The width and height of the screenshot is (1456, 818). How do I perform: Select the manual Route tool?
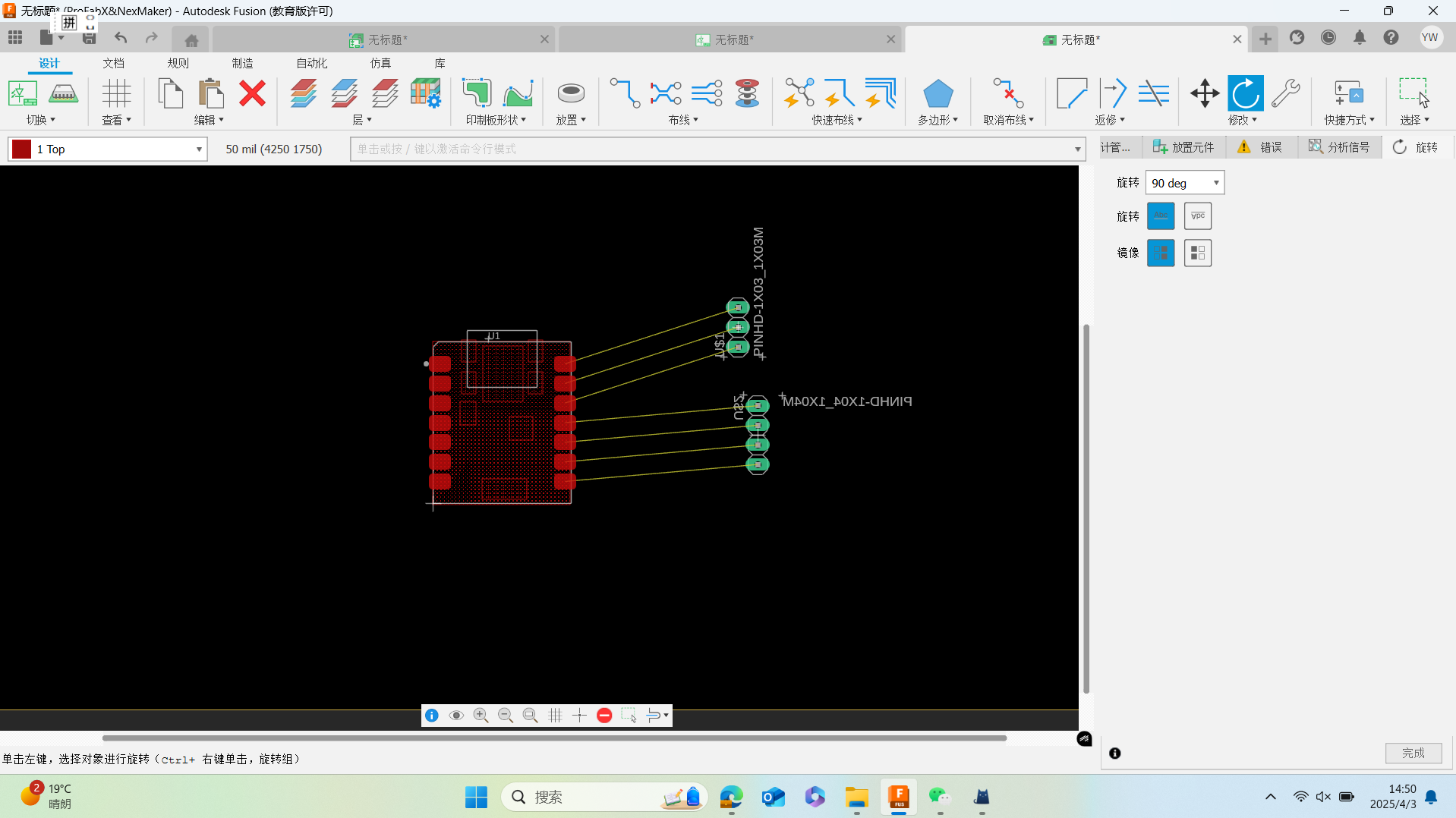click(x=625, y=93)
